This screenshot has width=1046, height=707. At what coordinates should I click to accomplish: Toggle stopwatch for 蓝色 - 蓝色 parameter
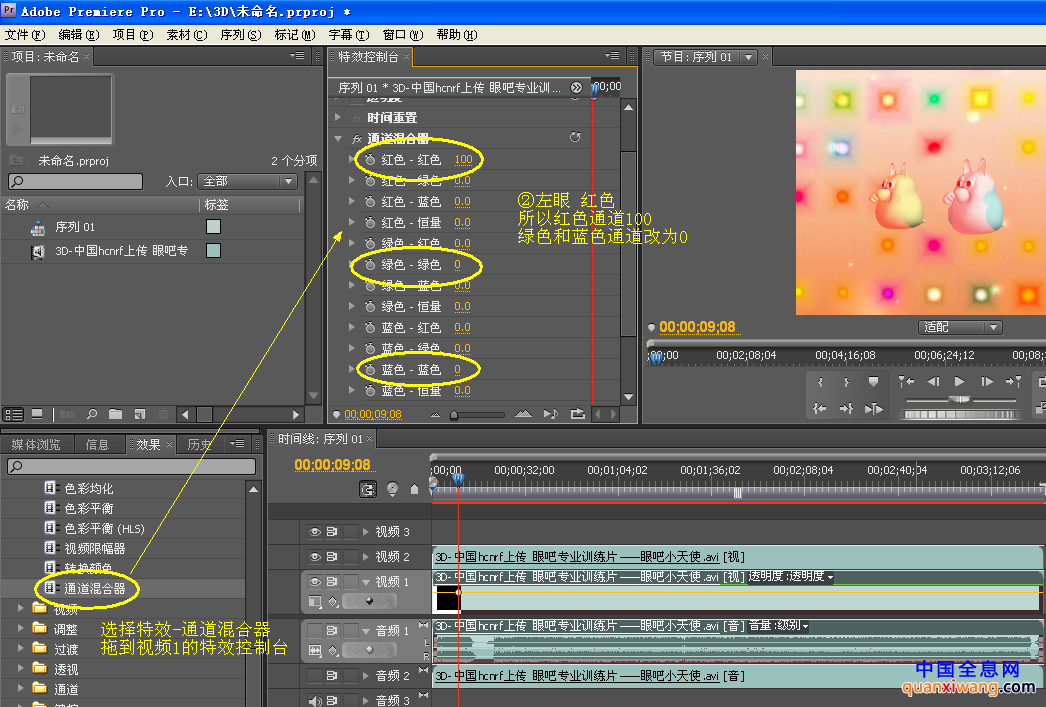click(x=370, y=370)
